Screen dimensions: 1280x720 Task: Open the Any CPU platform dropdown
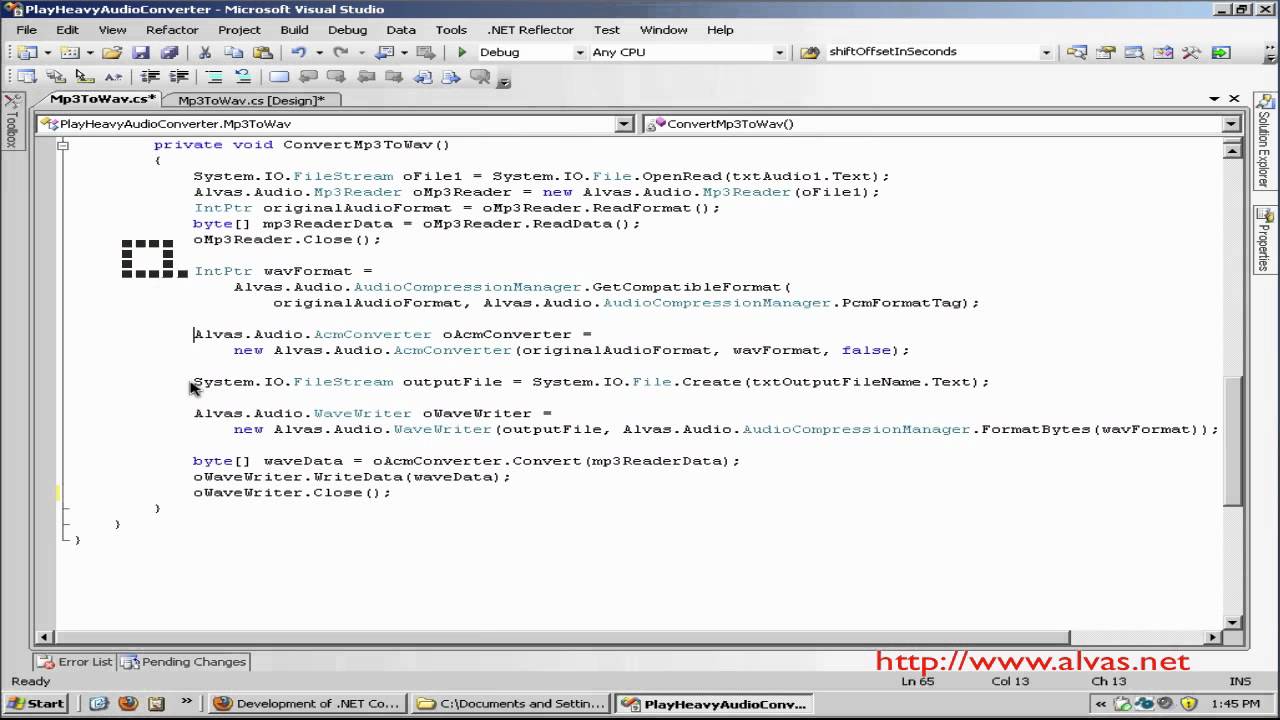click(x=779, y=52)
